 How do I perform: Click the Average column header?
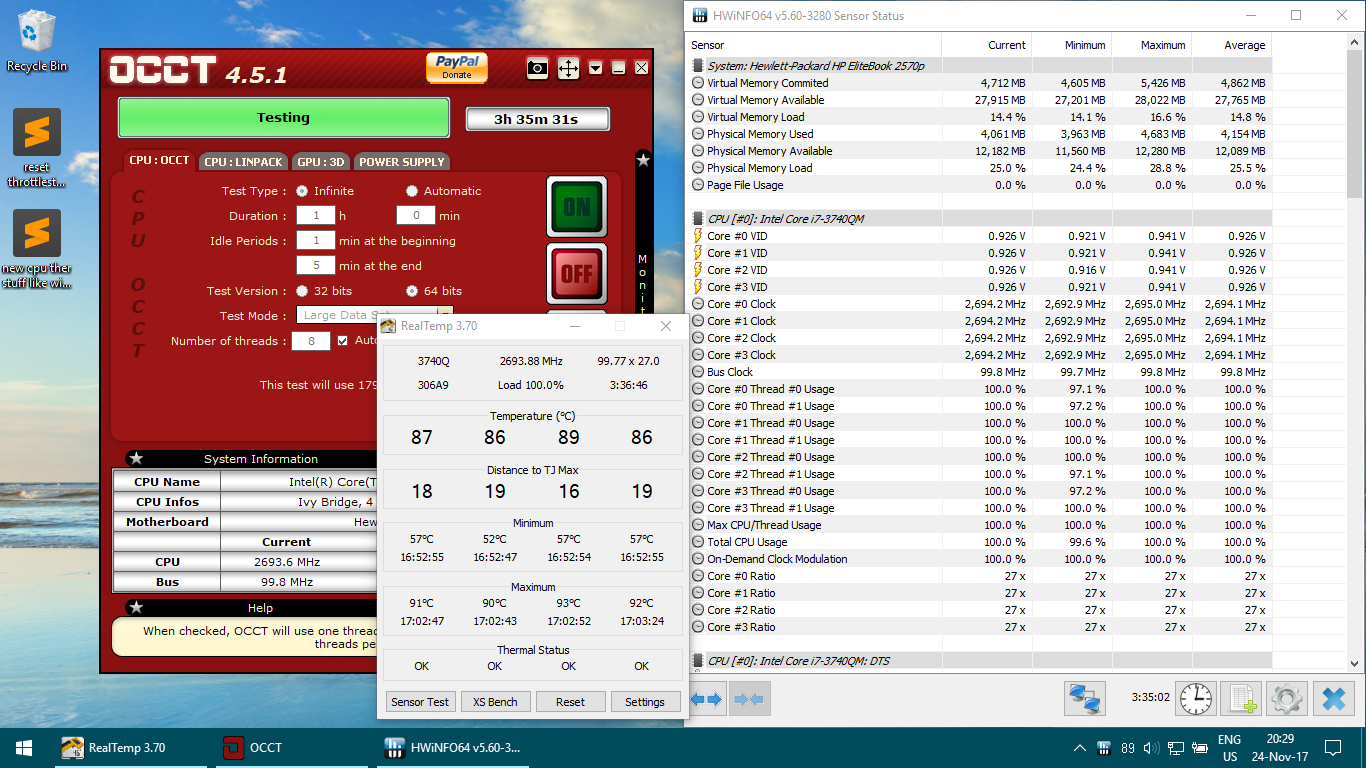point(1231,45)
